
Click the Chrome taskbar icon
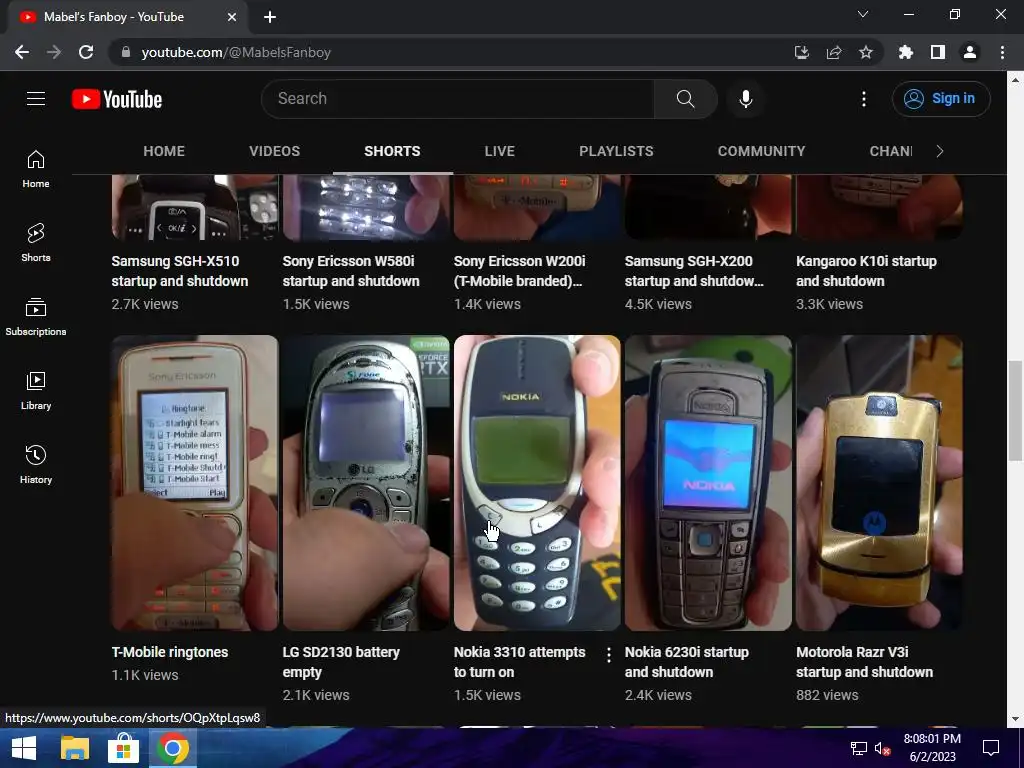coord(172,748)
